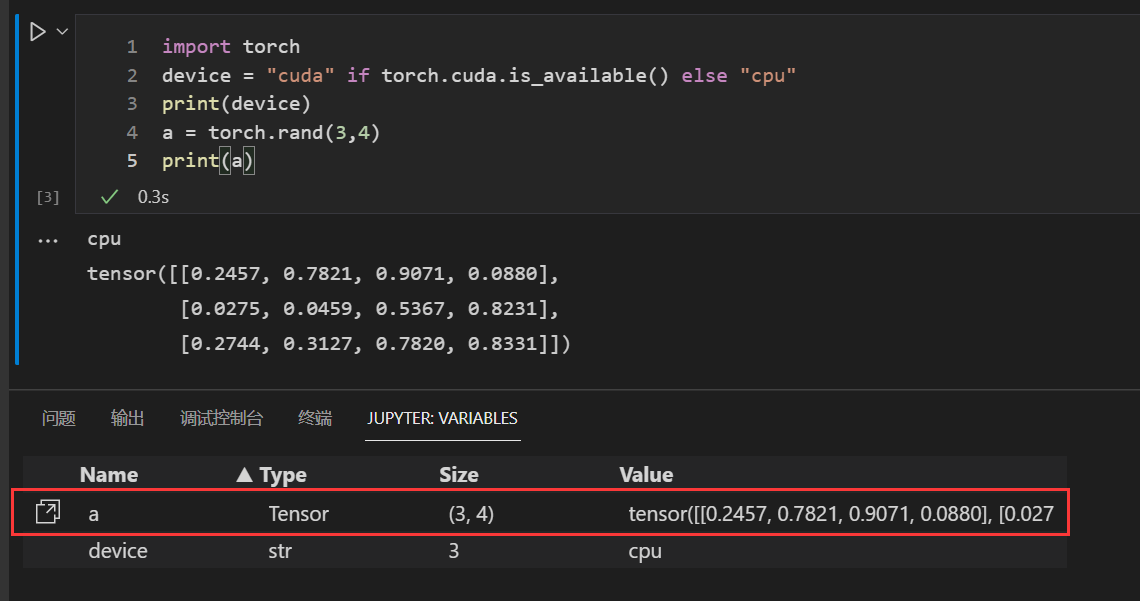Click the Value column header
The width and height of the screenshot is (1140, 601).
click(646, 473)
